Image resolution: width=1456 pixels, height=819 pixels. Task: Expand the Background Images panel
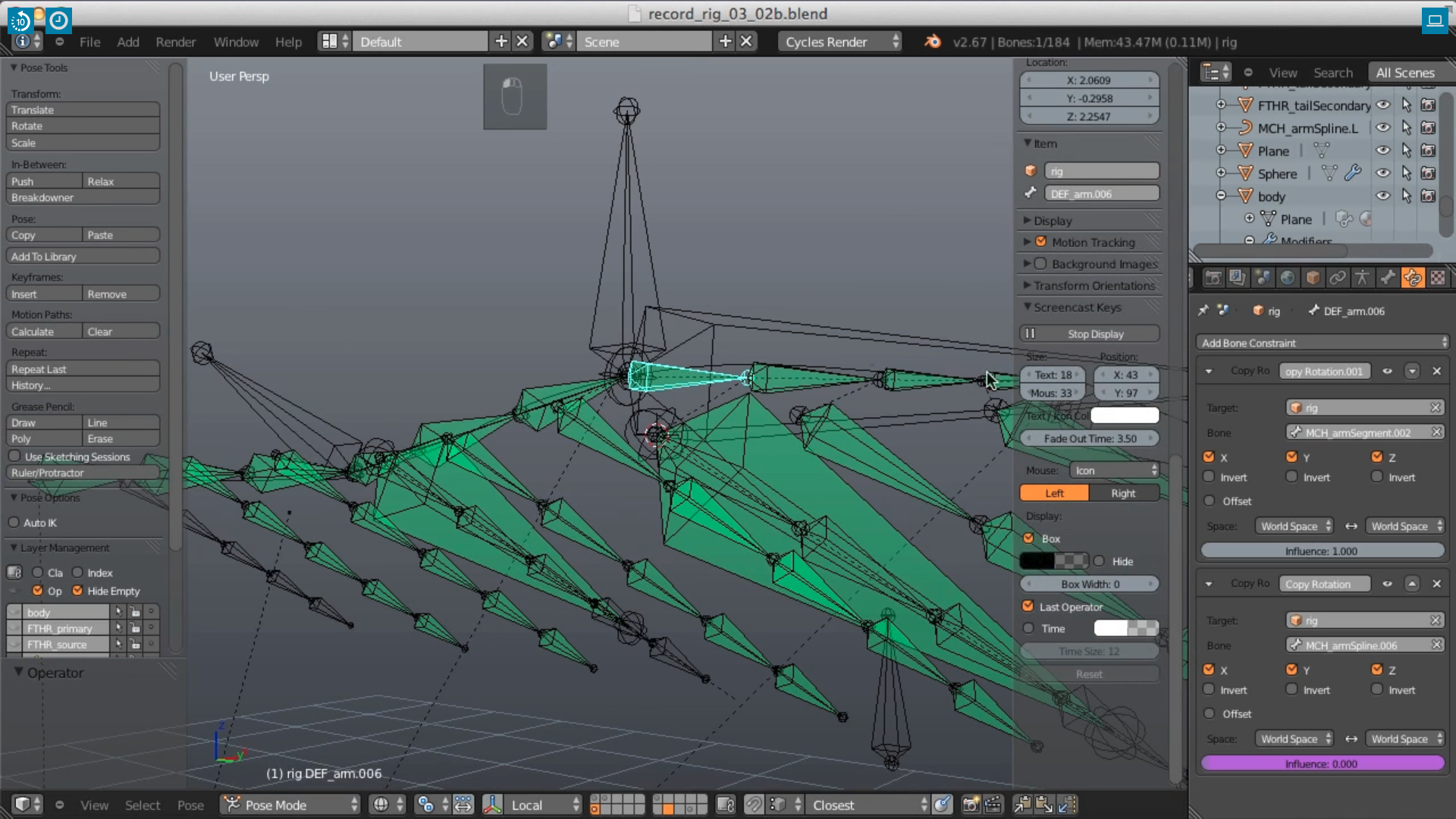click(x=1104, y=264)
